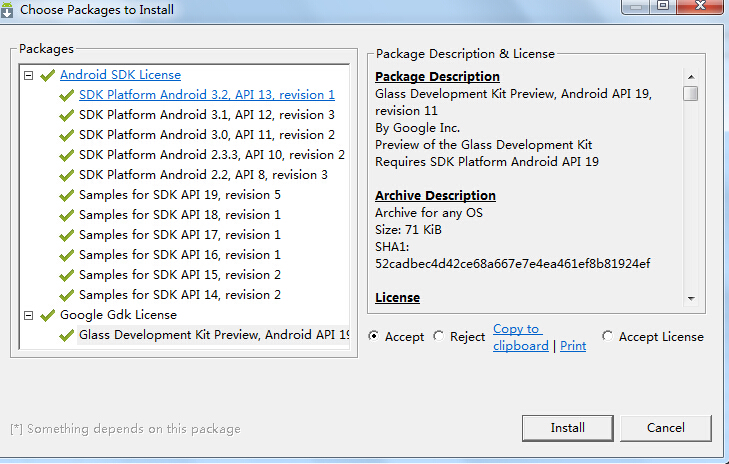The height and width of the screenshot is (464, 729).
Task: Click checkmark beside Glass Development Kit Preview
Action: [x=66, y=335]
